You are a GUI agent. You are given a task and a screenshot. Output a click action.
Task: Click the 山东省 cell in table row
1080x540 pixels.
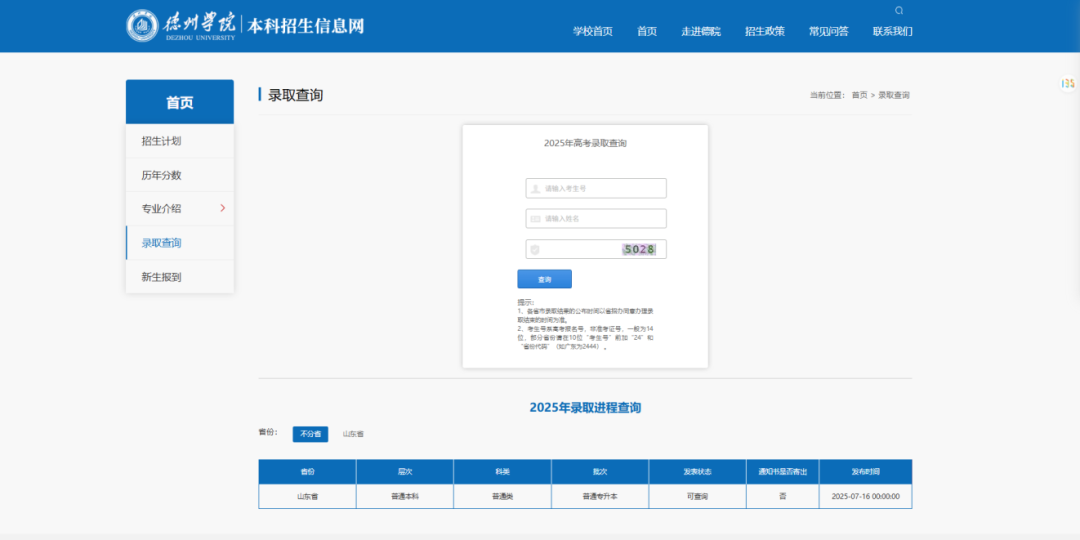click(307, 496)
